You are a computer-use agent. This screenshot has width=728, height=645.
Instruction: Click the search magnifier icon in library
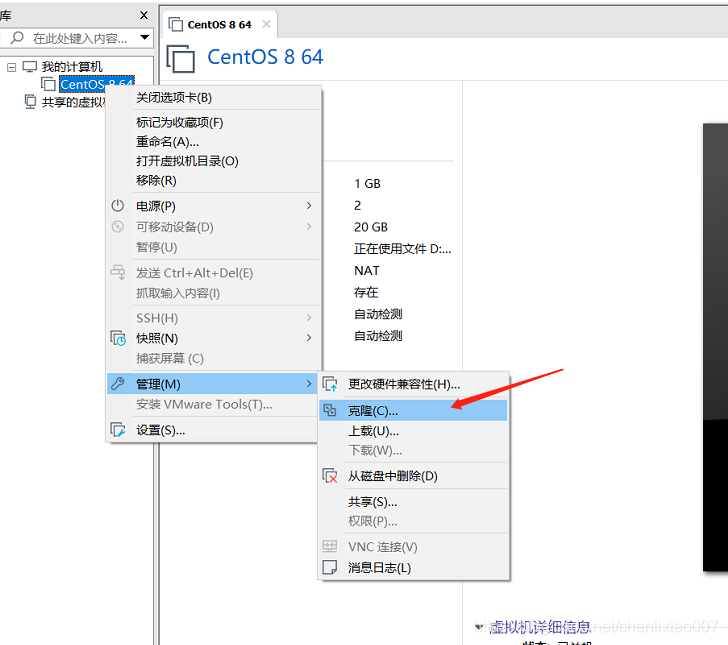[17, 38]
